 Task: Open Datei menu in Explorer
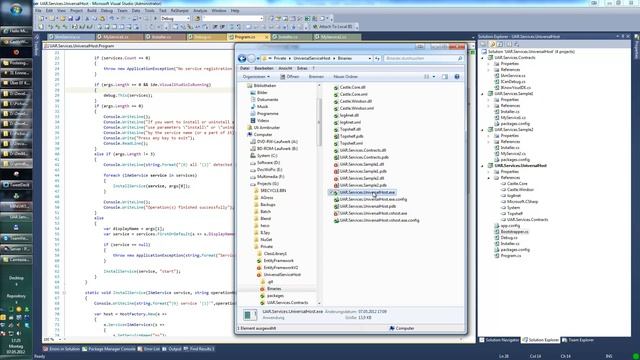click(244, 69)
